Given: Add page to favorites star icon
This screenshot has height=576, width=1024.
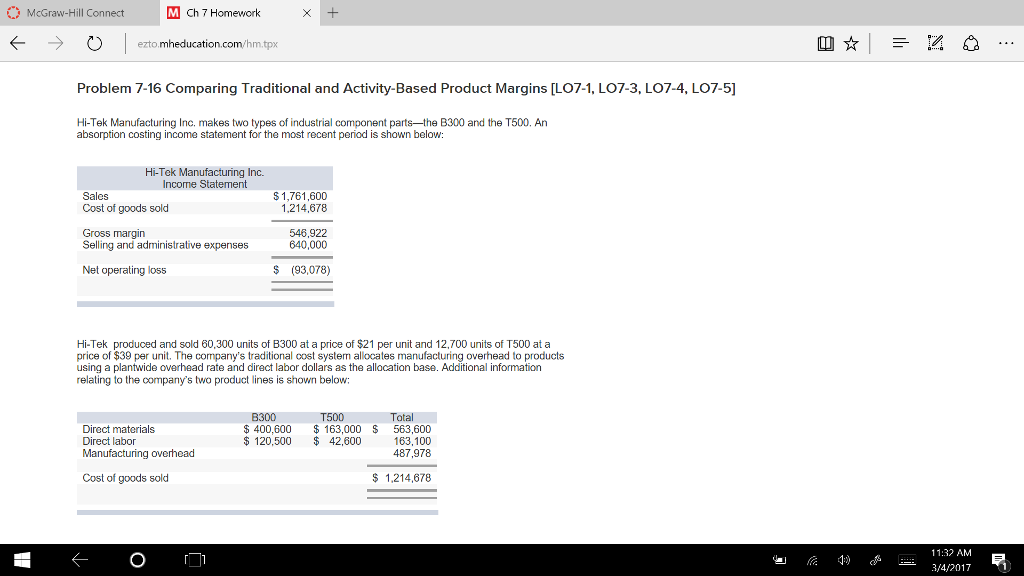Looking at the screenshot, I should pos(851,44).
